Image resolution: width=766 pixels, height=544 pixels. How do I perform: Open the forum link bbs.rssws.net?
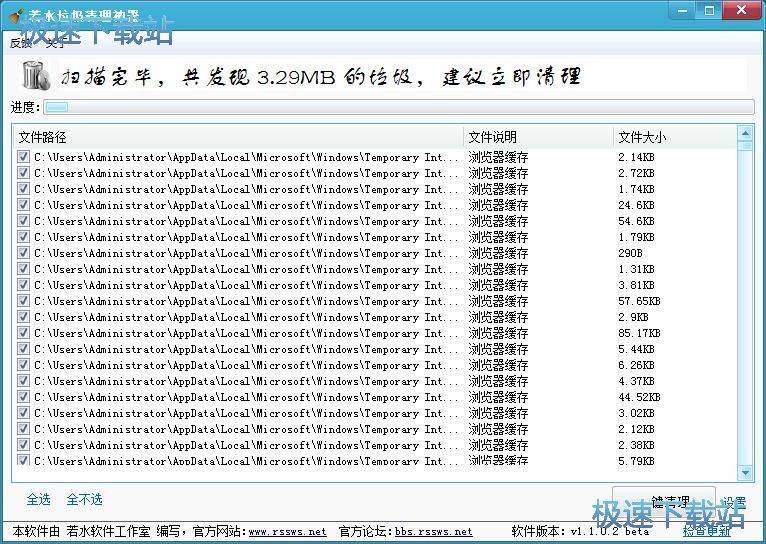pos(434,531)
